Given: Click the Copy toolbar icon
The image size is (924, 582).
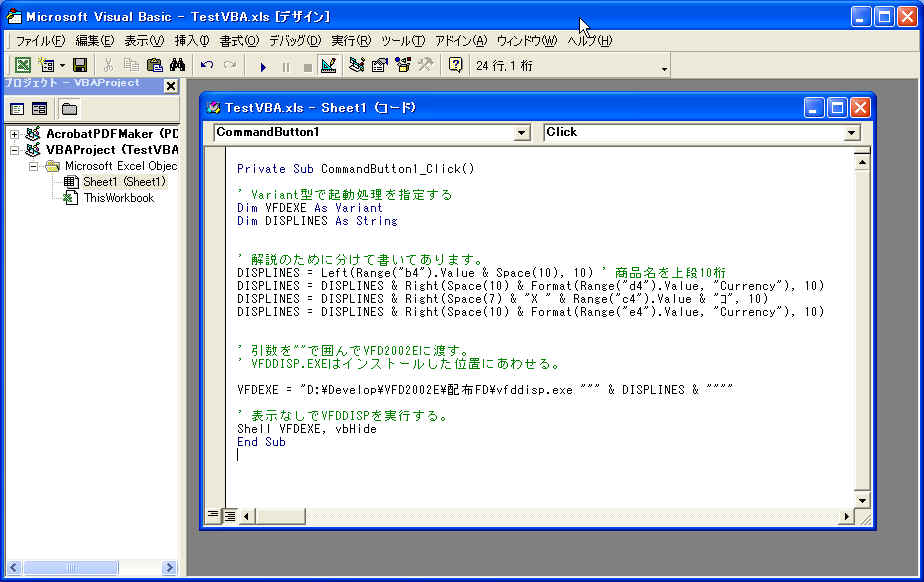Looking at the screenshot, I should (131, 65).
